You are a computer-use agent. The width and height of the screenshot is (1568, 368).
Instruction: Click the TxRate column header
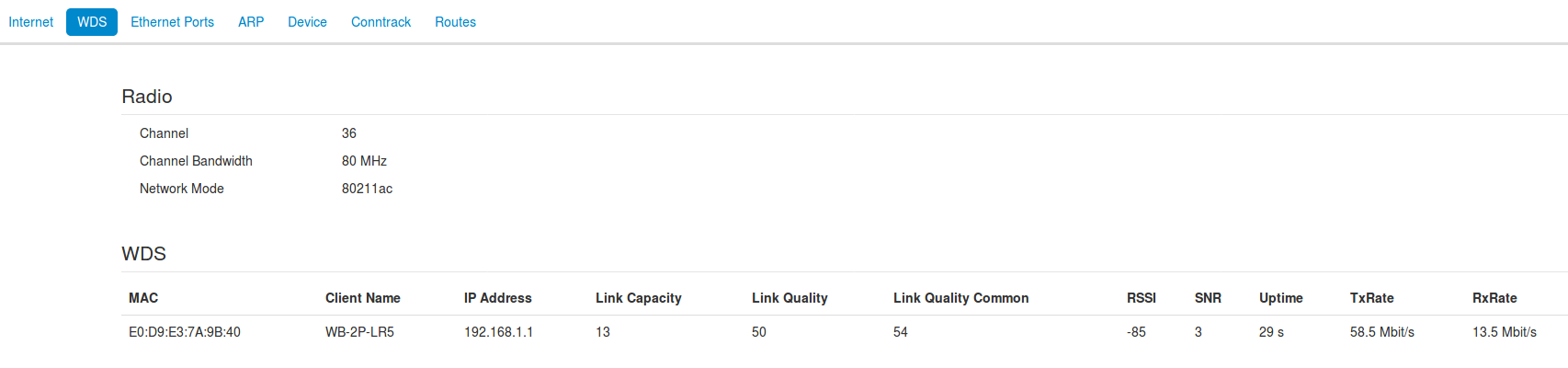[1371, 298]
